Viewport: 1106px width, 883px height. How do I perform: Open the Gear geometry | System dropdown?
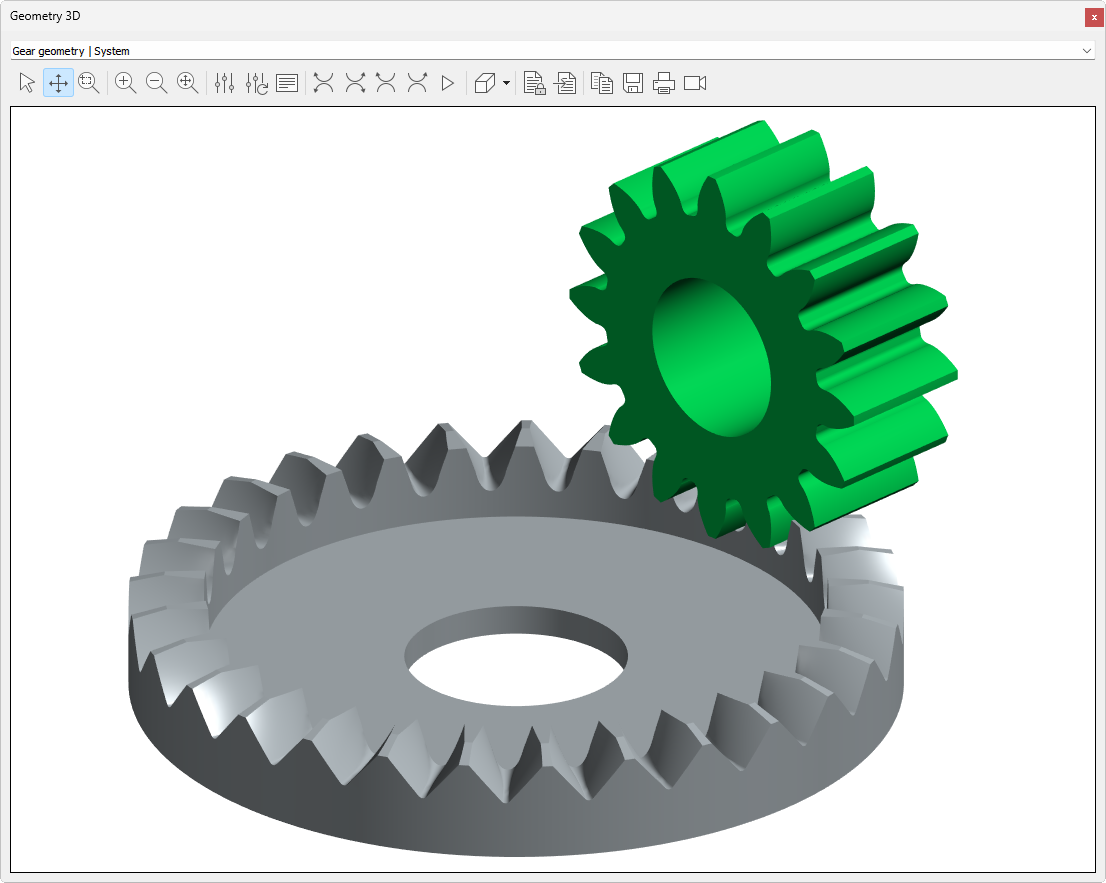pyautogui.click(x=552, y=51)
